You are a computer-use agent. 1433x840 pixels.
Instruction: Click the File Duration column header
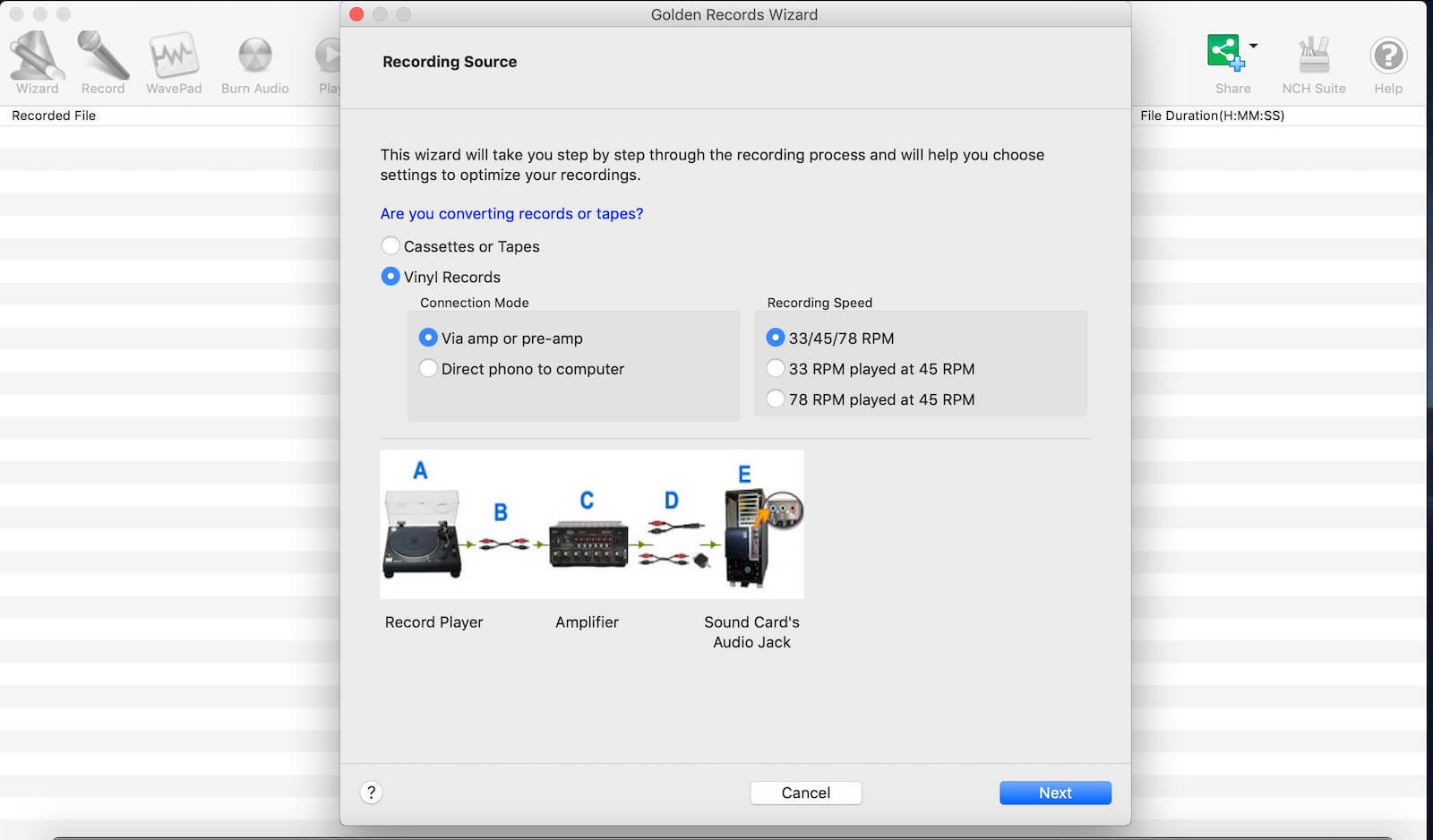click(x=1213, y=116)
